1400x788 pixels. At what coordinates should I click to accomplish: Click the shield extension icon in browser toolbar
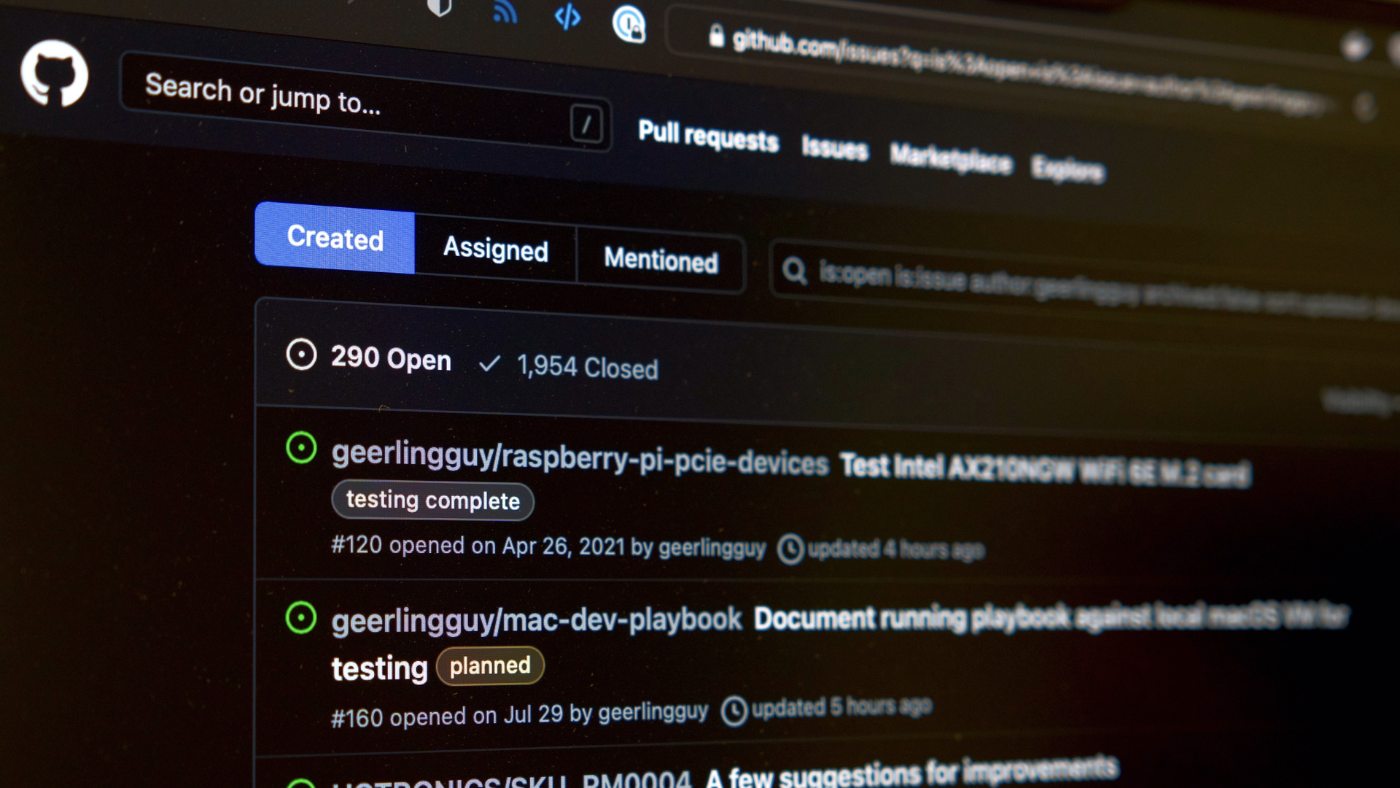(x=439, y=7)
